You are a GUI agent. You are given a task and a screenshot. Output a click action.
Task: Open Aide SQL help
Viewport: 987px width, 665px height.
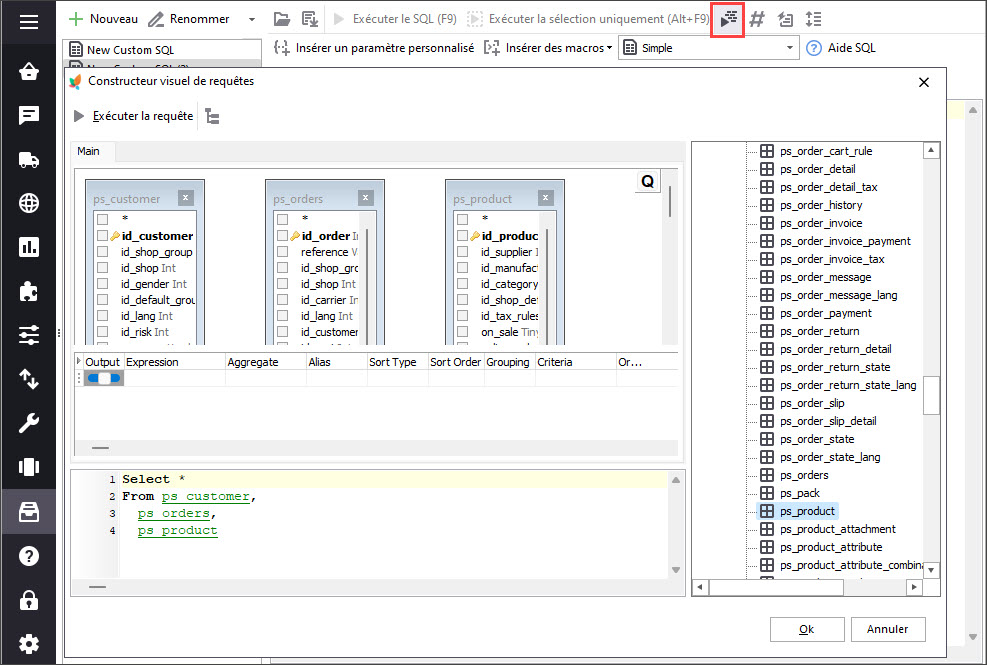(841, 48)
